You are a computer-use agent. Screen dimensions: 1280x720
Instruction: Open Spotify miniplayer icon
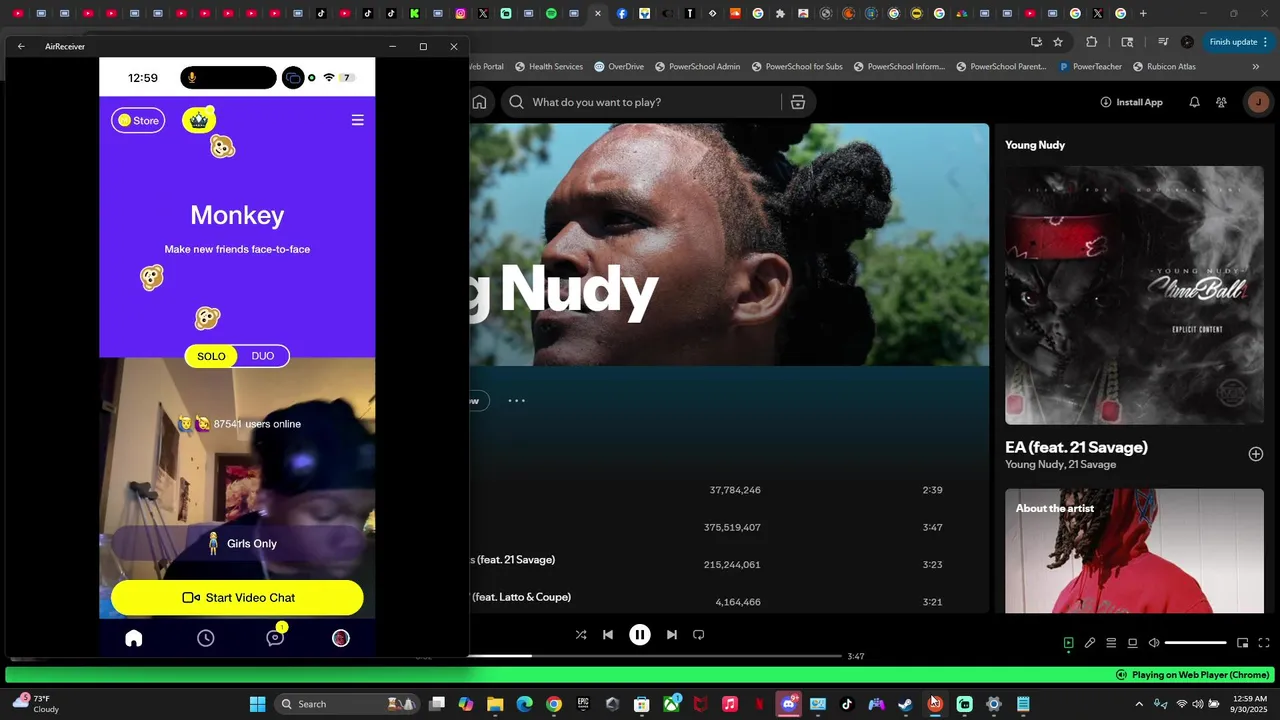tap(1243, 643)
